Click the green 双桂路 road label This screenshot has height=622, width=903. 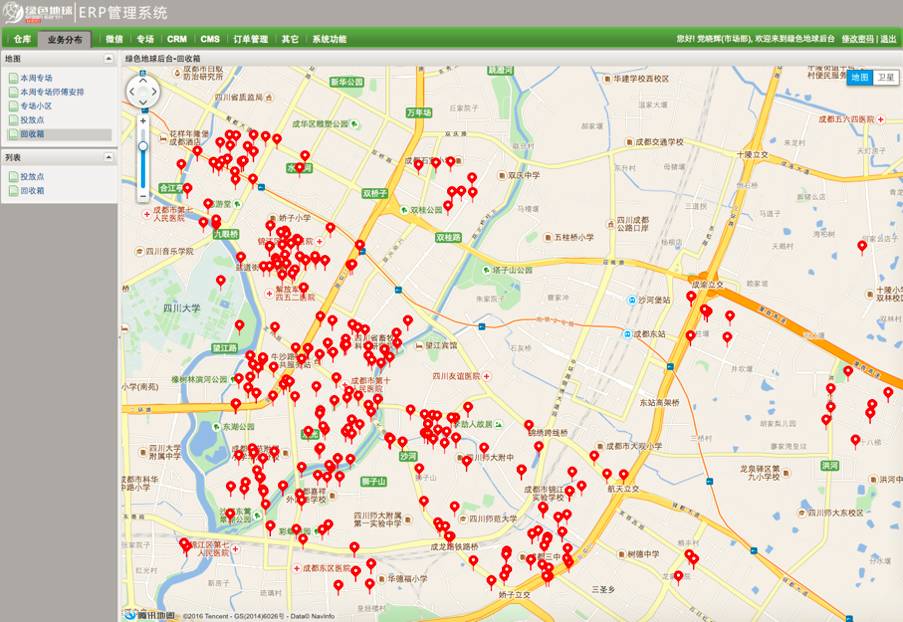(x=449, y=237)
